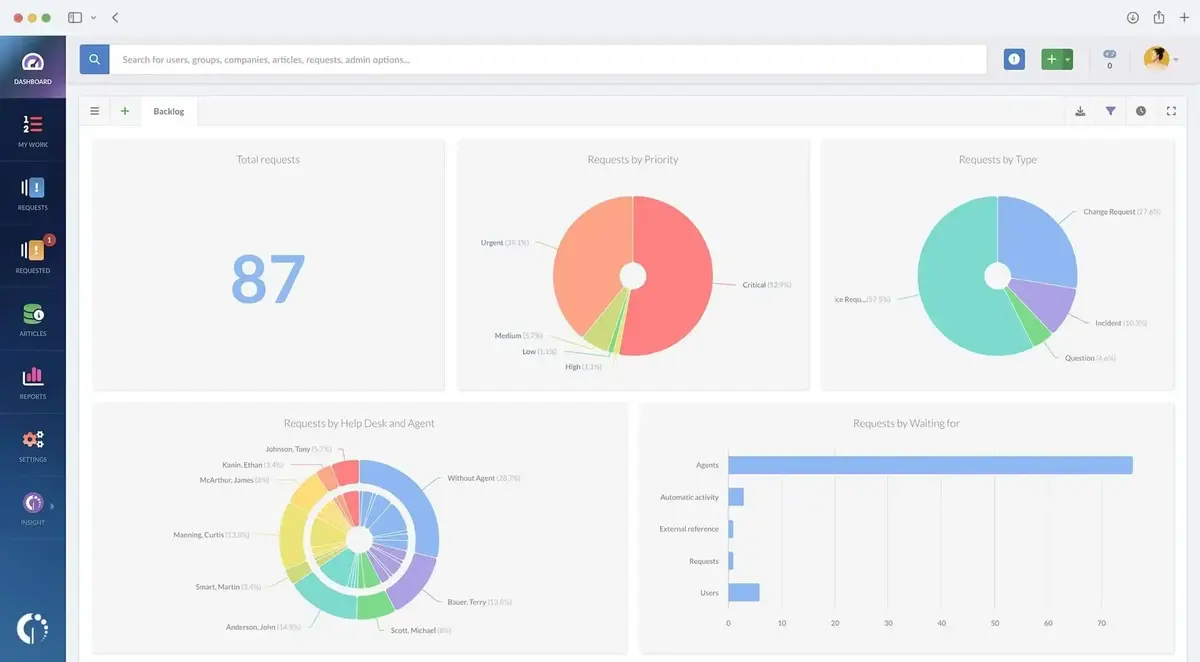
Task: Open the browser downloads icon
Action: coord(1132,17)
